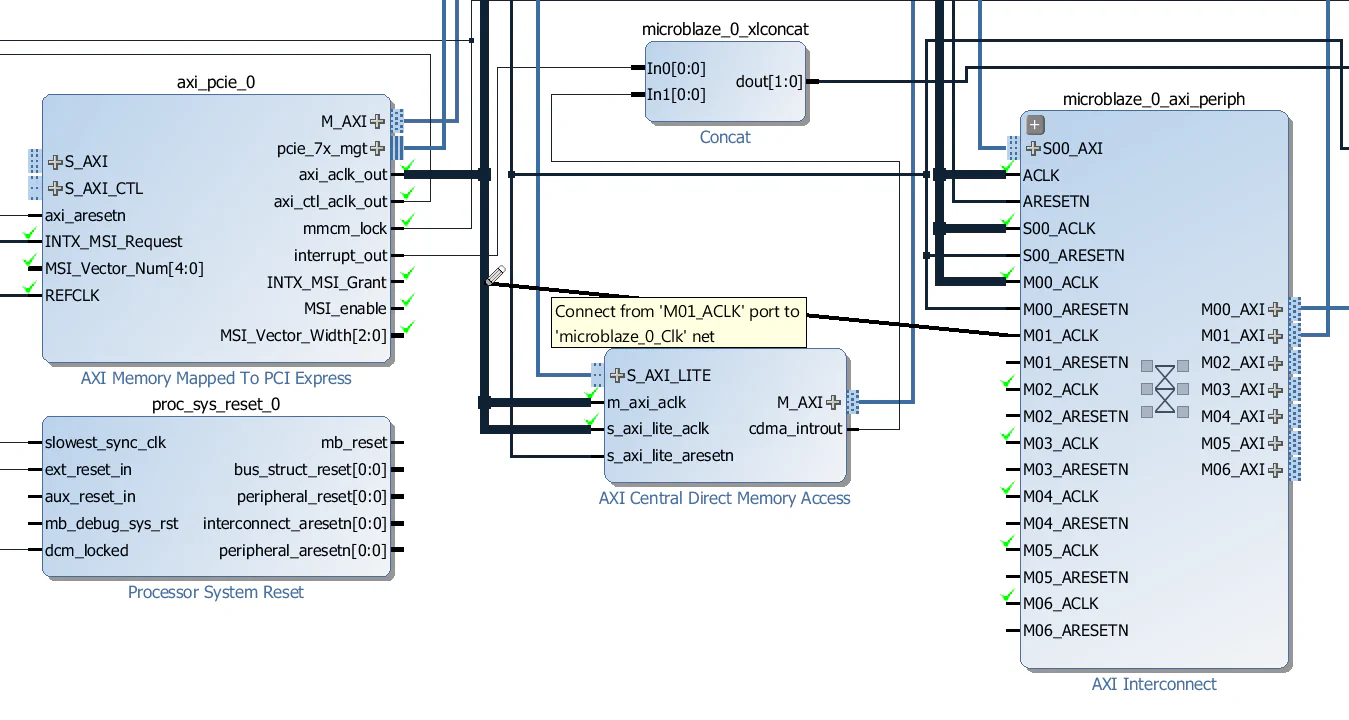
Task: Expand the M01_AXI interface pin
Action: pos(1274,335)
